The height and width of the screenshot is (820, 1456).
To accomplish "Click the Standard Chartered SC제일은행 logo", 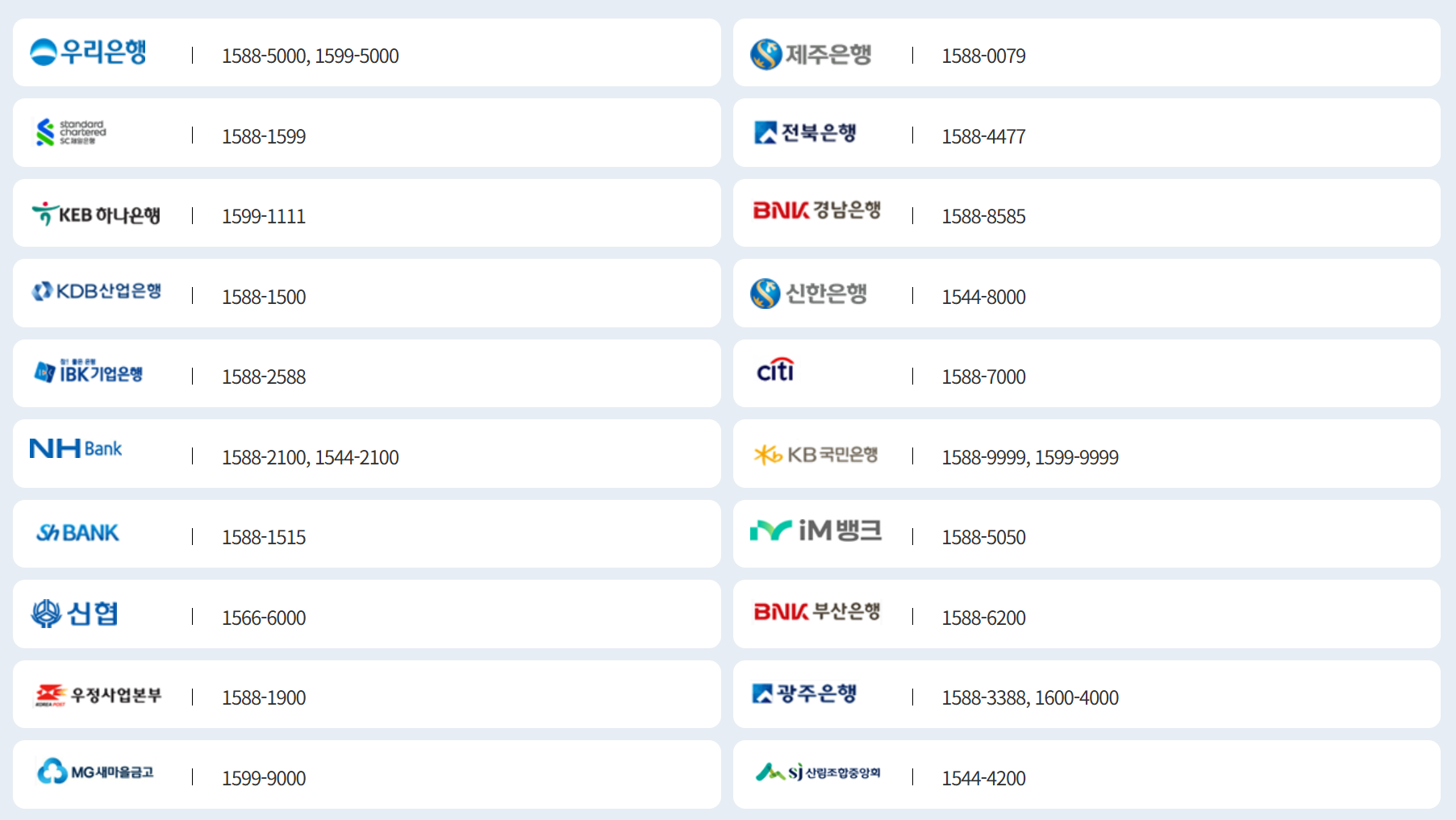I will pyautogui.click(x=71, y=132).
